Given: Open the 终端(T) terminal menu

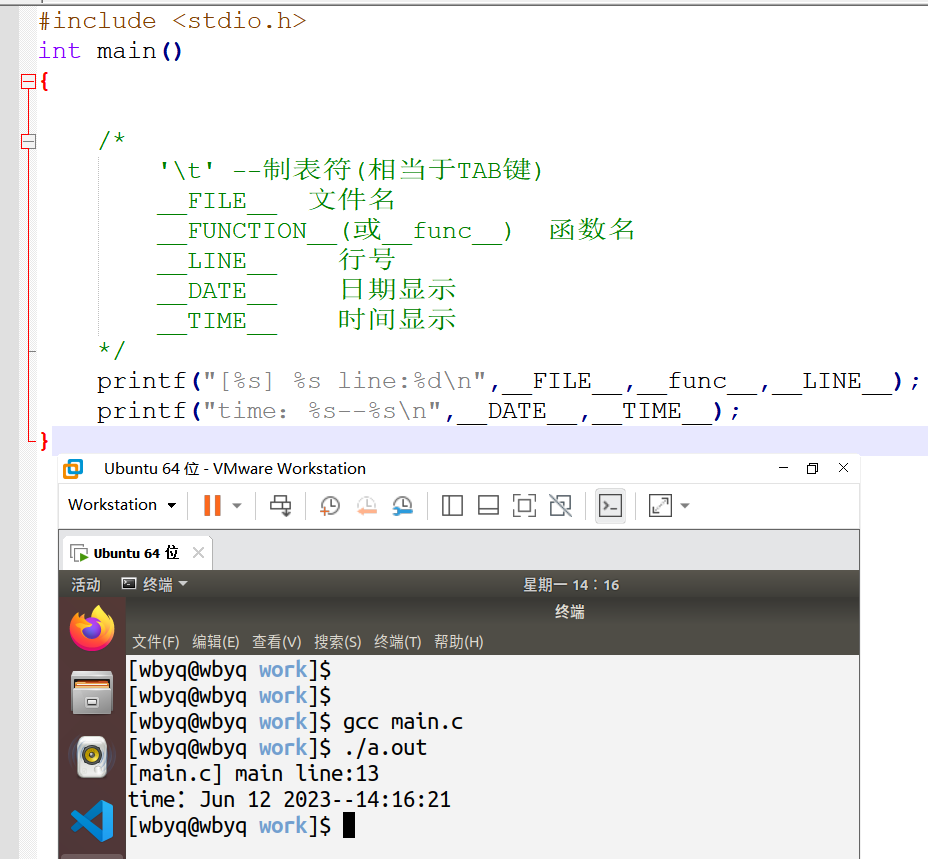Looking at the screenshot, I should click(398, 642).
